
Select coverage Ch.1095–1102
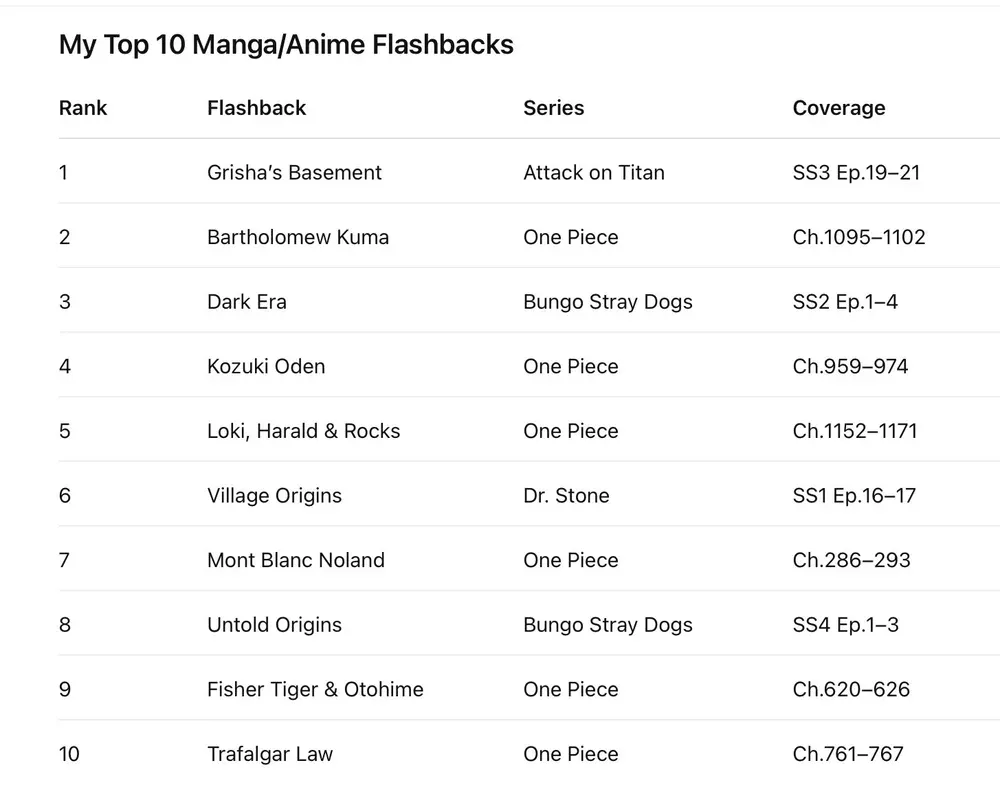859,237
